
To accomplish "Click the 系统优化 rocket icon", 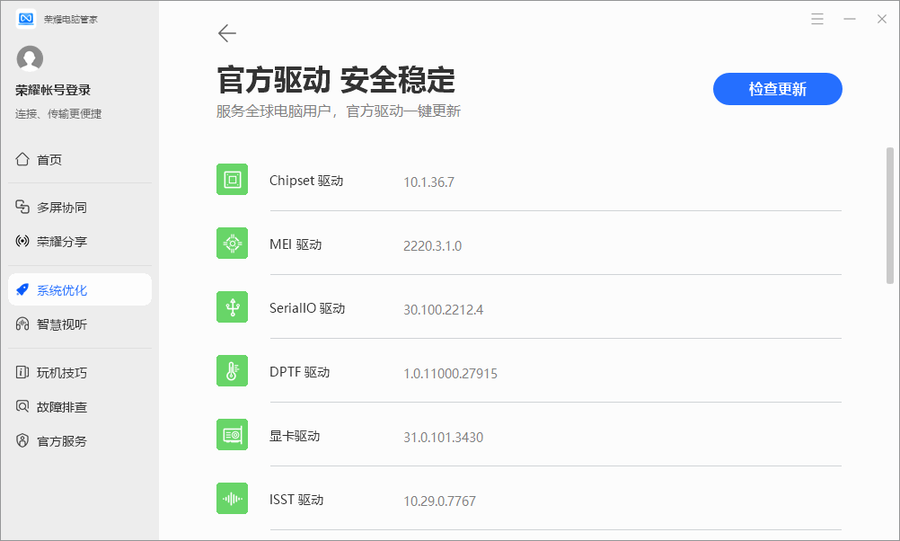I will click(x=22, y=290).
